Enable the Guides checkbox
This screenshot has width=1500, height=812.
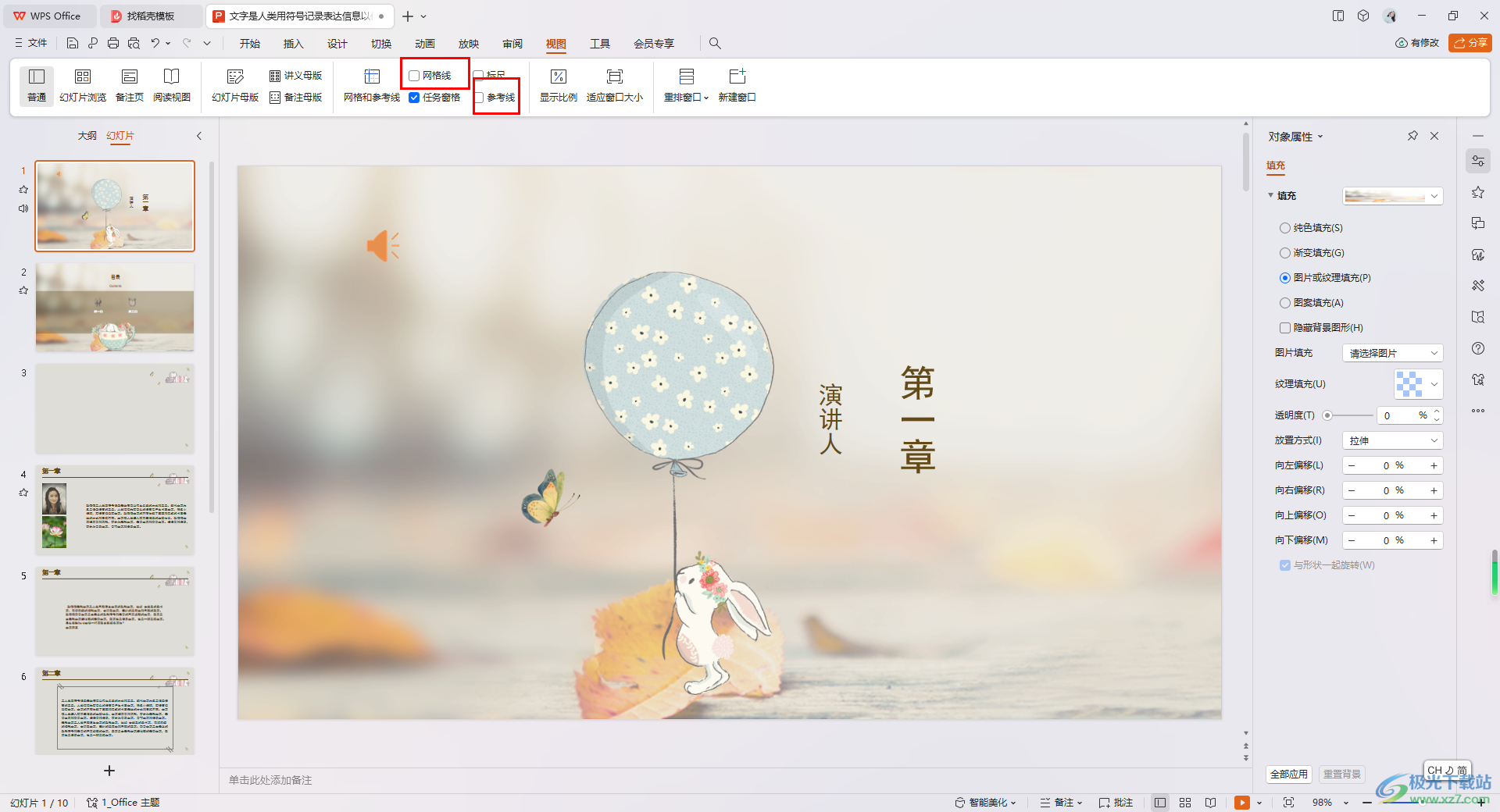(x=479, y=98)
